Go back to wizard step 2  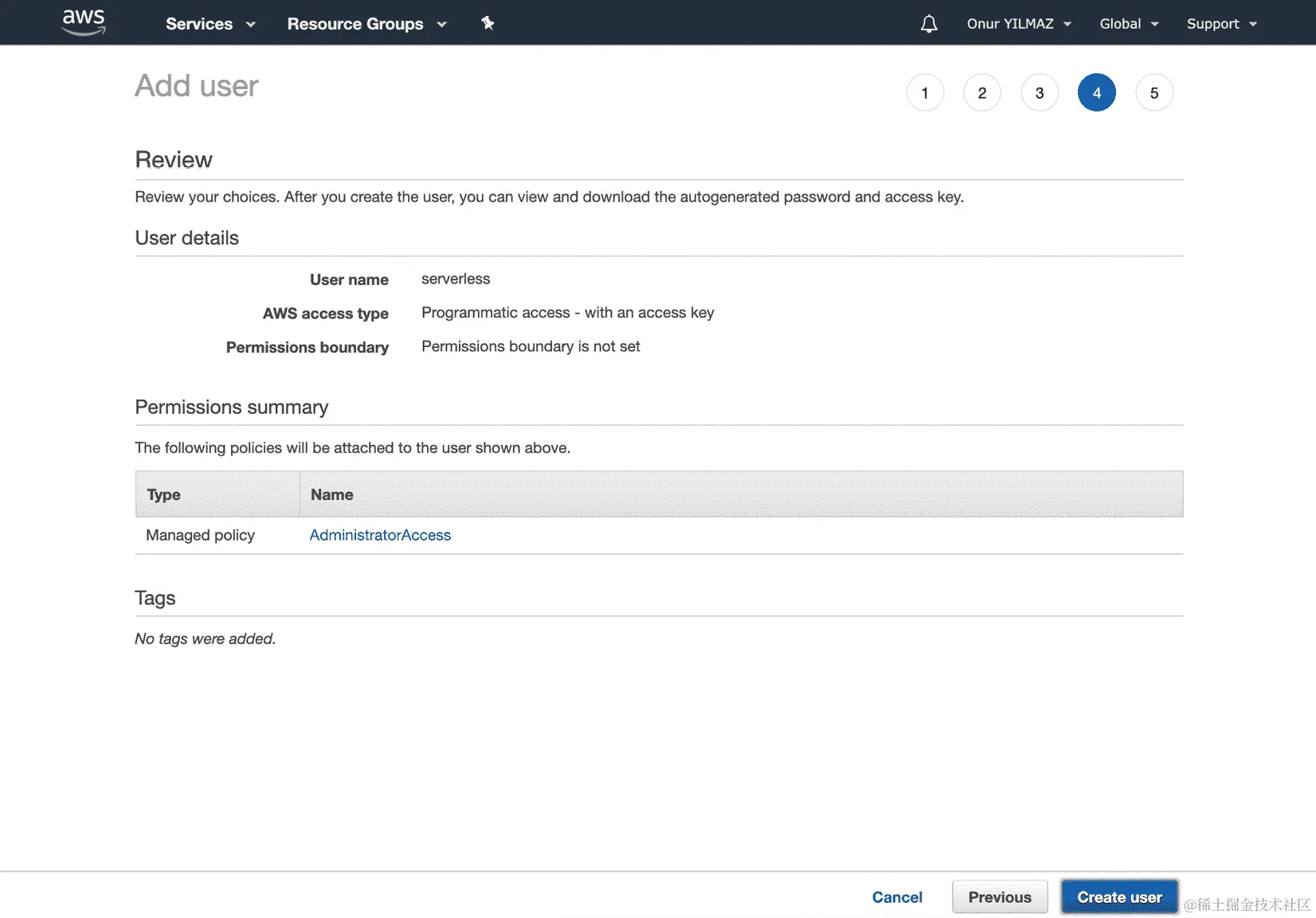point(981,92)
